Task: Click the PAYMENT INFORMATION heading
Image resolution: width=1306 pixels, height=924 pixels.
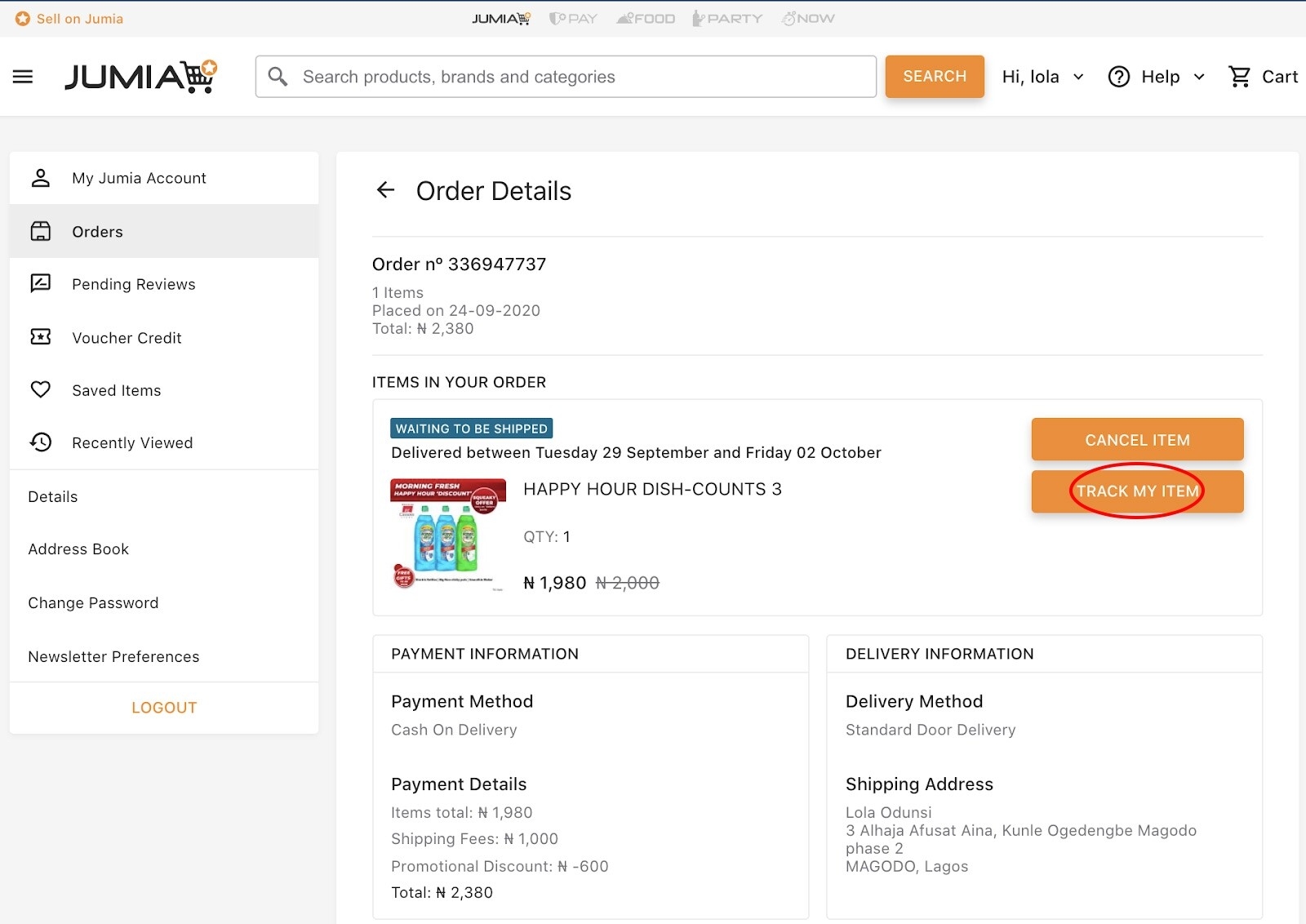Action: (485, 654)
